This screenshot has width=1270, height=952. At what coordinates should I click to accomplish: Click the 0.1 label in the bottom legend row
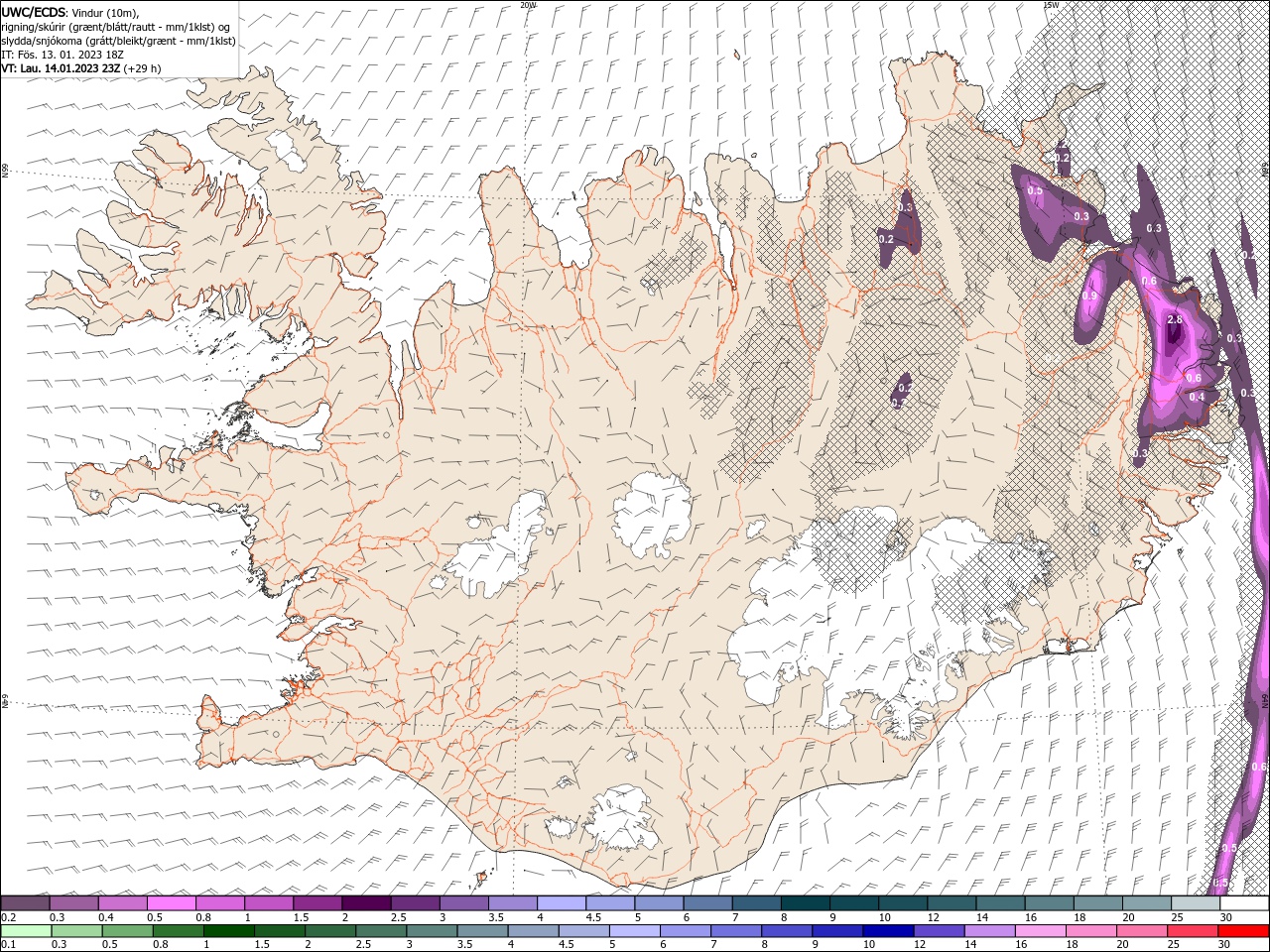click(x=9, y=945)
